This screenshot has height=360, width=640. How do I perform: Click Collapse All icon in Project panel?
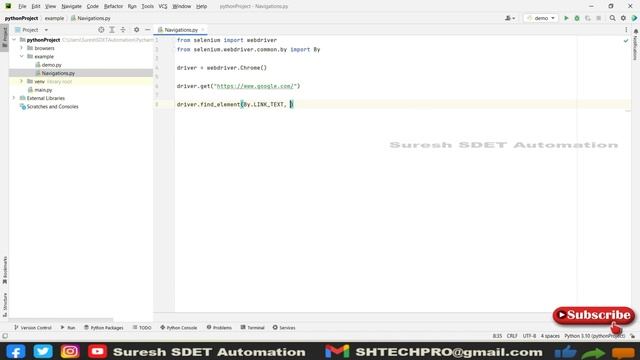coord(123,30)
